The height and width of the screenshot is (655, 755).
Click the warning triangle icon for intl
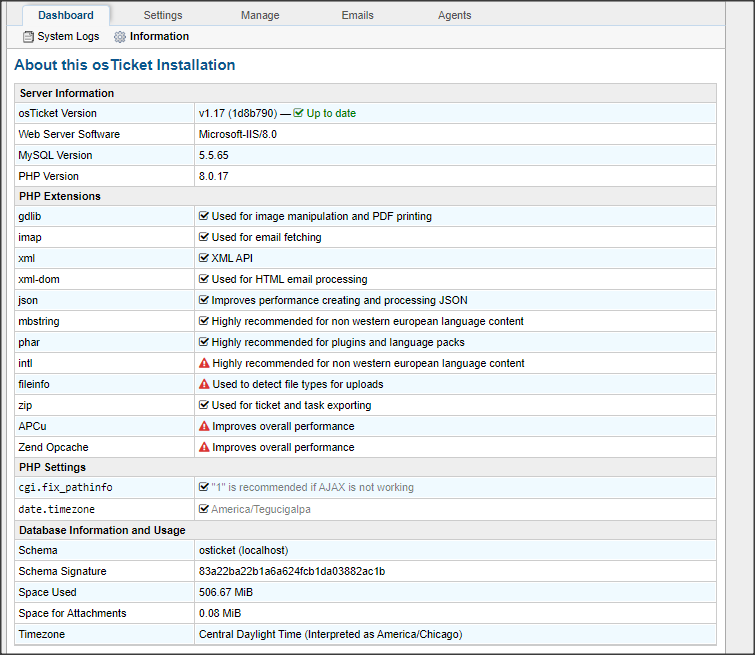tap(204, 363)
